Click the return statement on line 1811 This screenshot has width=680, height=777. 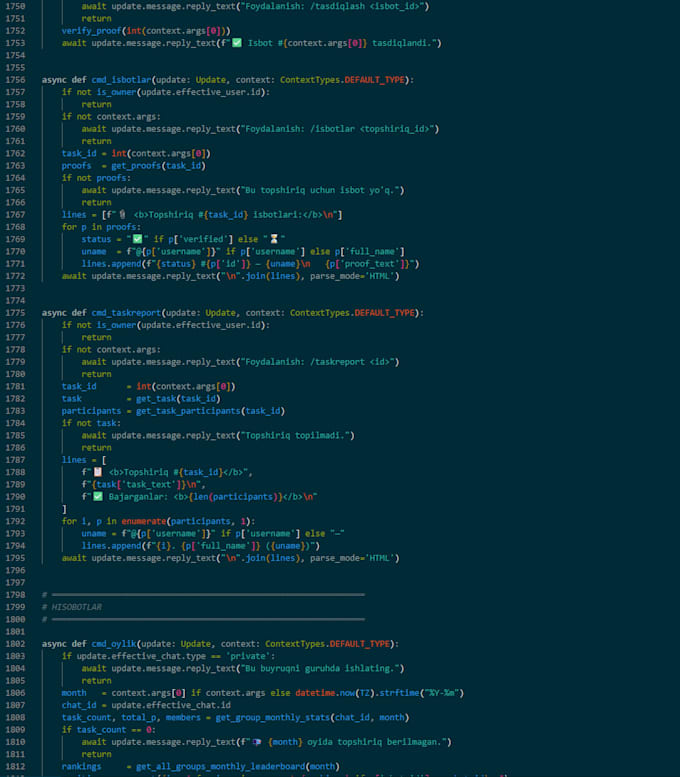pyautogui.click(x=97, y=754)
